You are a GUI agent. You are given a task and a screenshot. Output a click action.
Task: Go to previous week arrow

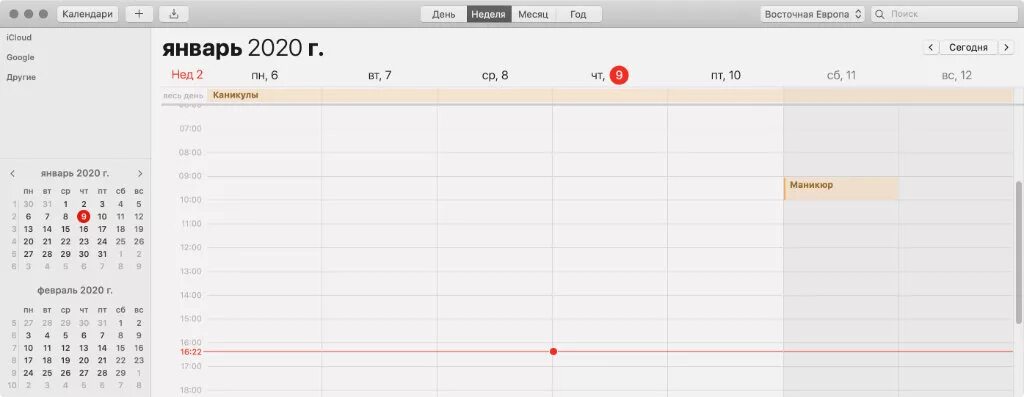(930, 48)
